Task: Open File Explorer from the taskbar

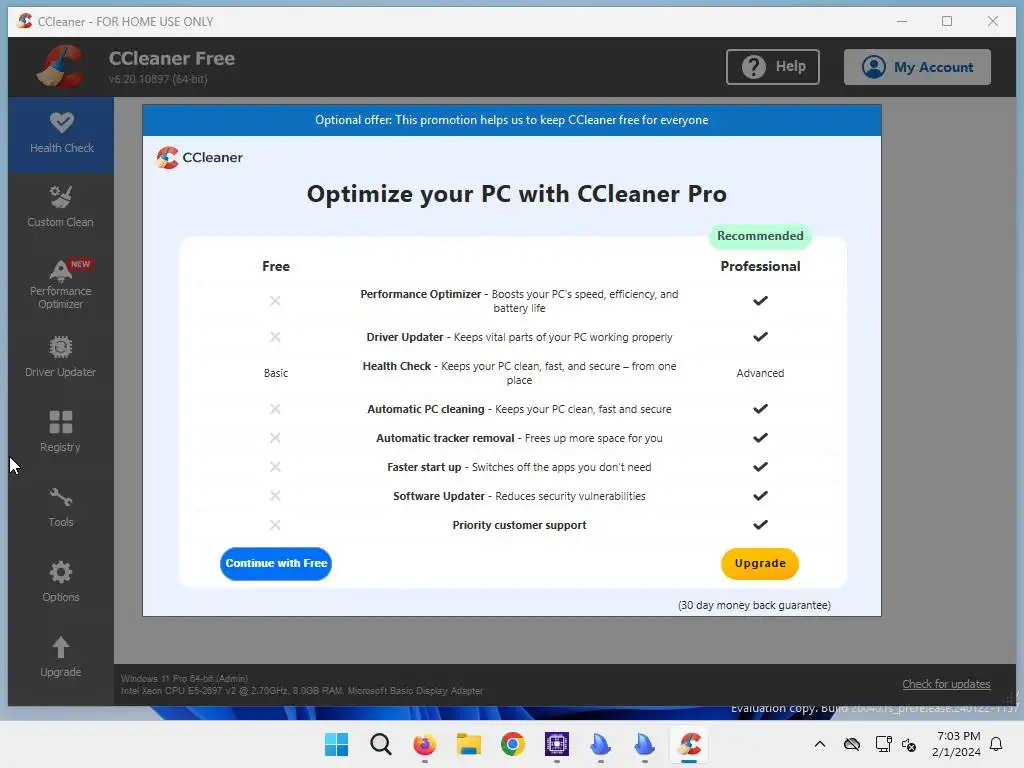Action: coord(468,744)
